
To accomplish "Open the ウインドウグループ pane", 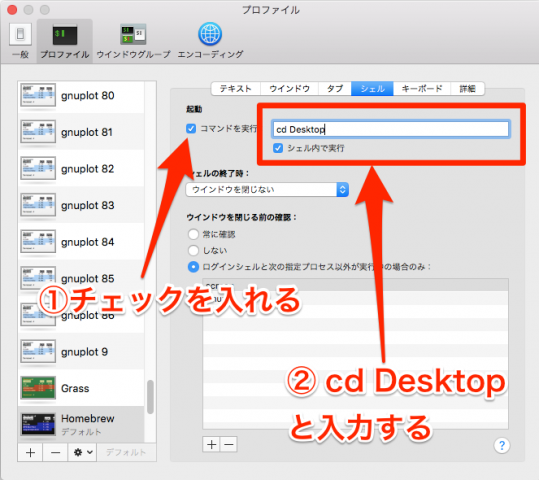I will coord(133,41).
